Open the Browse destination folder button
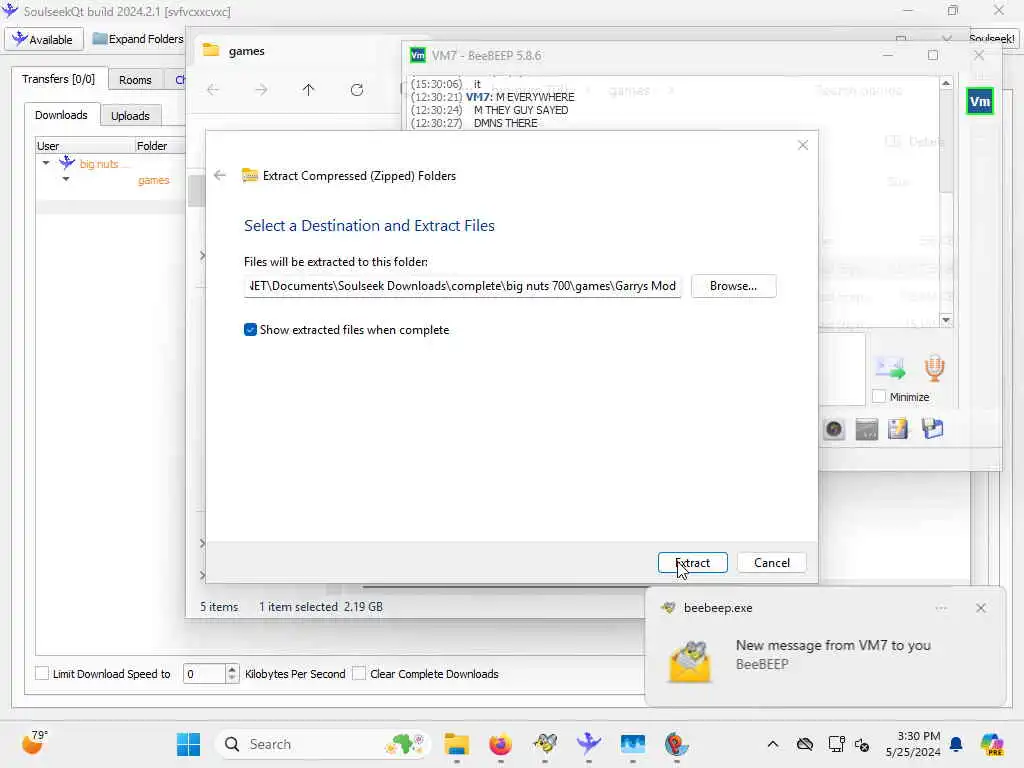 733,286
